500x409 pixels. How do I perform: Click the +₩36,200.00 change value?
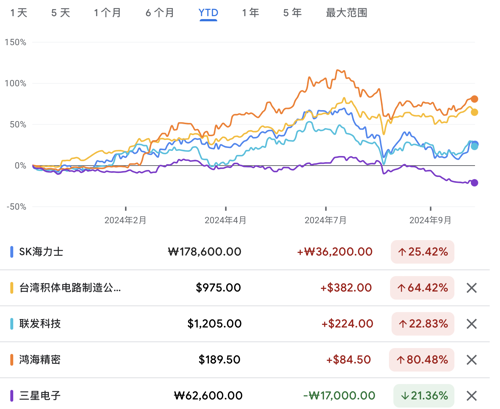point(335,252)
